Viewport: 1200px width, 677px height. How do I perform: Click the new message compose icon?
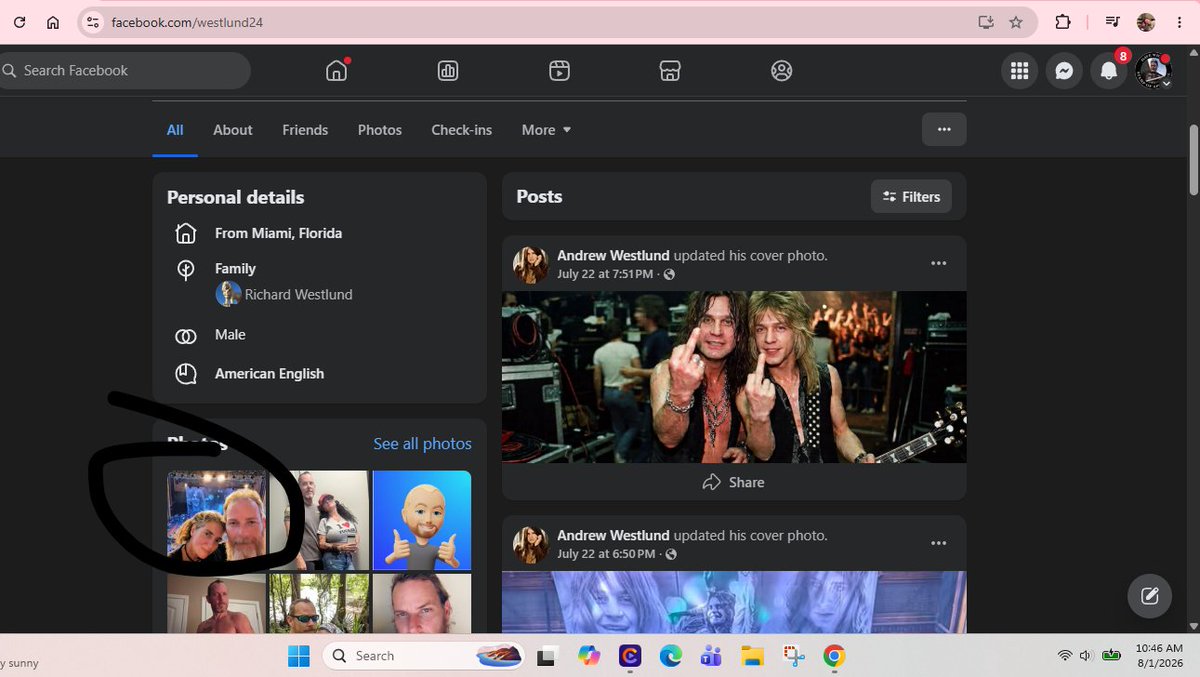1150,596
